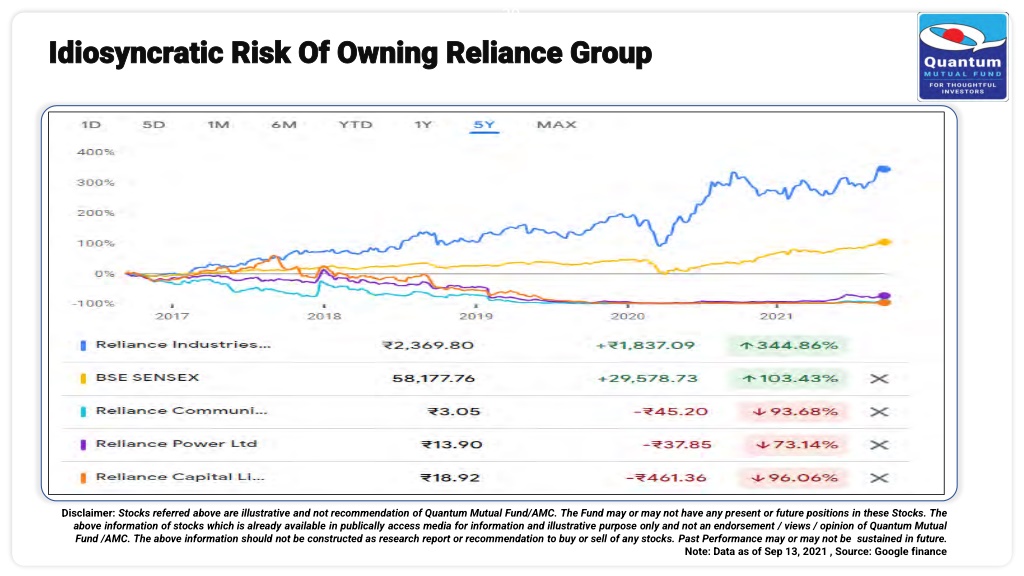Click the blue Reliance Industries color marker

83,345
